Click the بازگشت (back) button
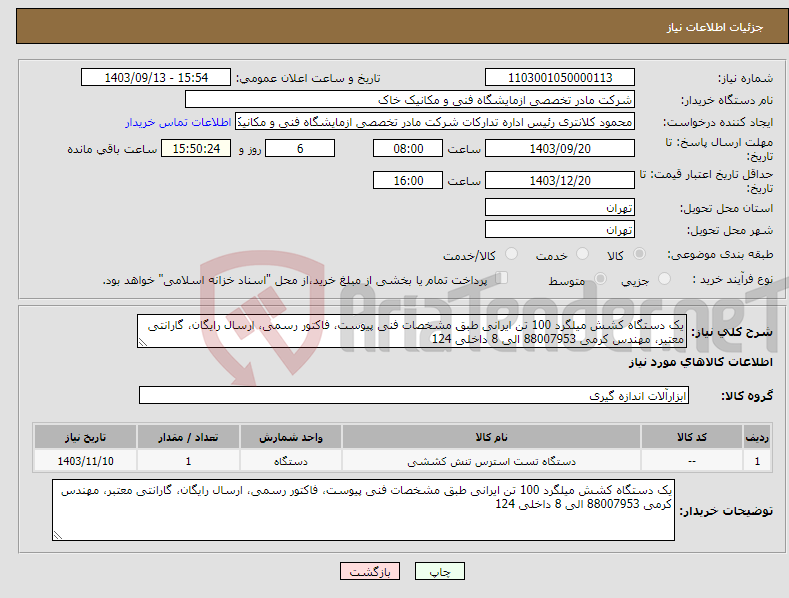The height and width of the screenshot is (598, 789). (x=370, y=571)
